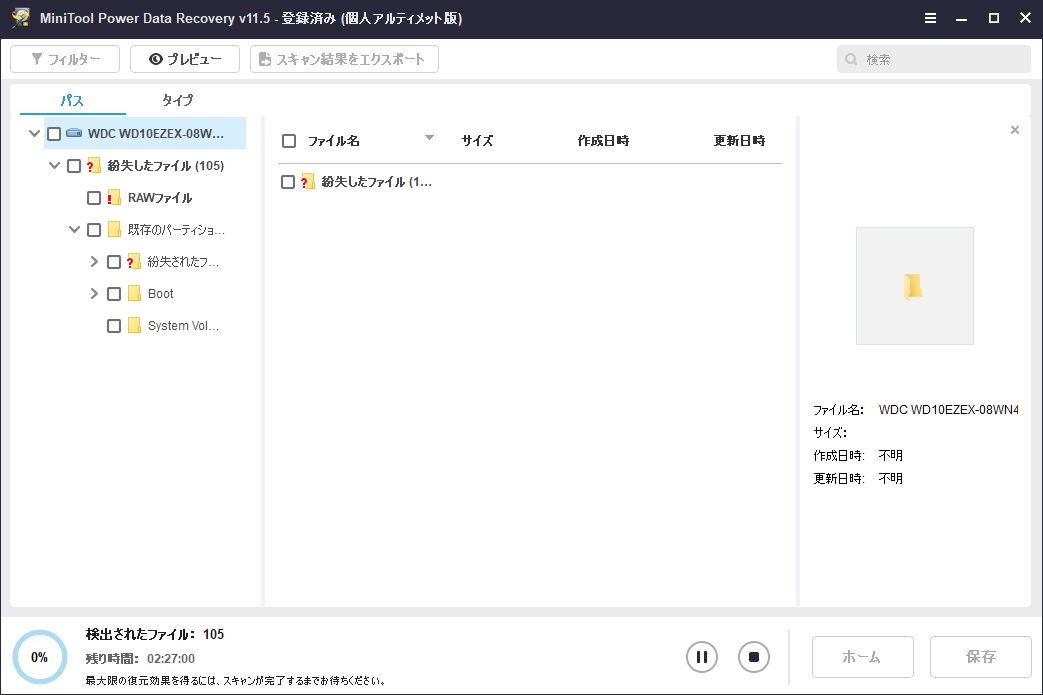
Task: Collapse the 既存のパーティション node
Action: click(x=75, y=230)
